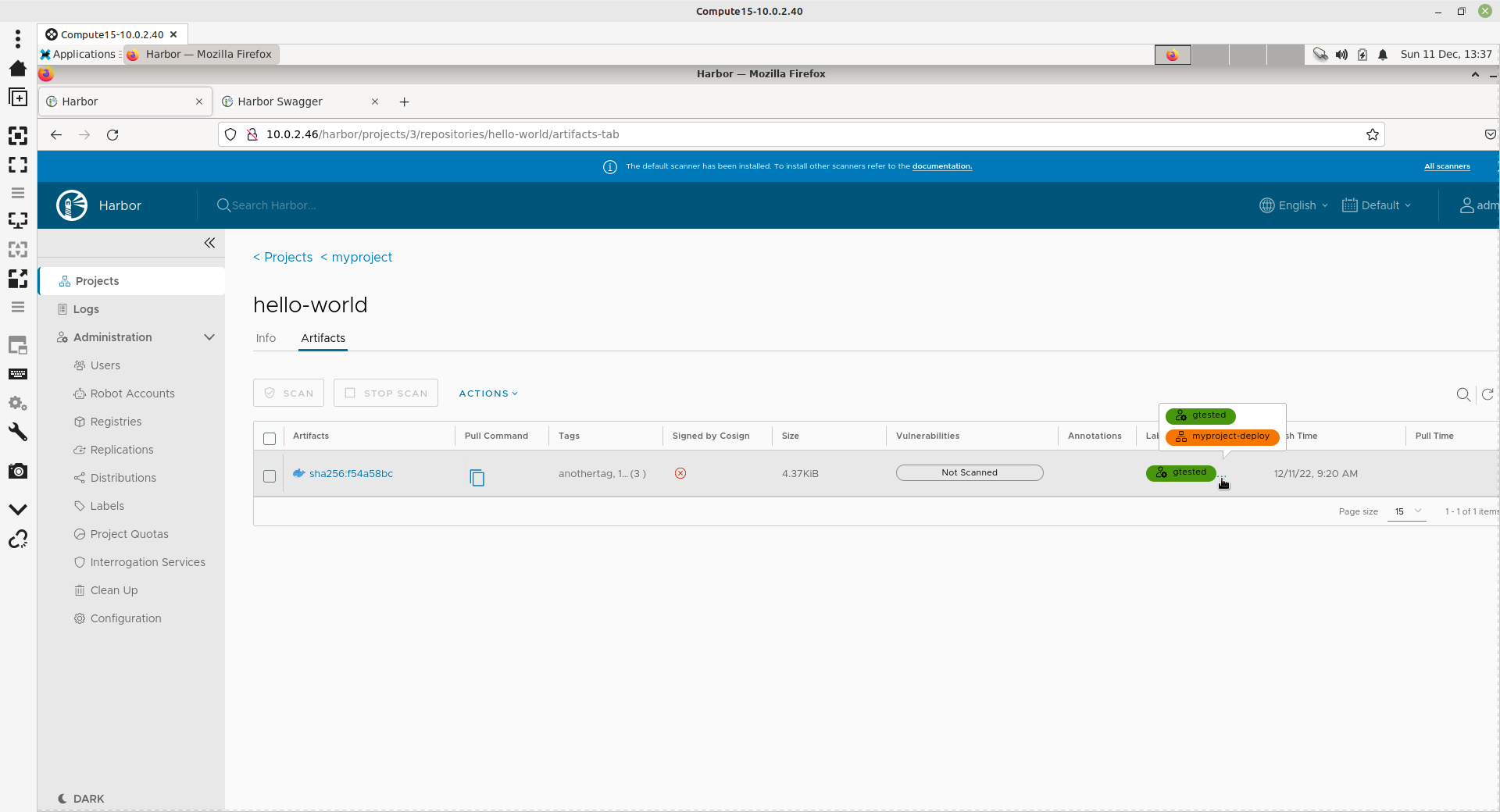
Task: Open Registries page
Action: click(x=116, y=422)
